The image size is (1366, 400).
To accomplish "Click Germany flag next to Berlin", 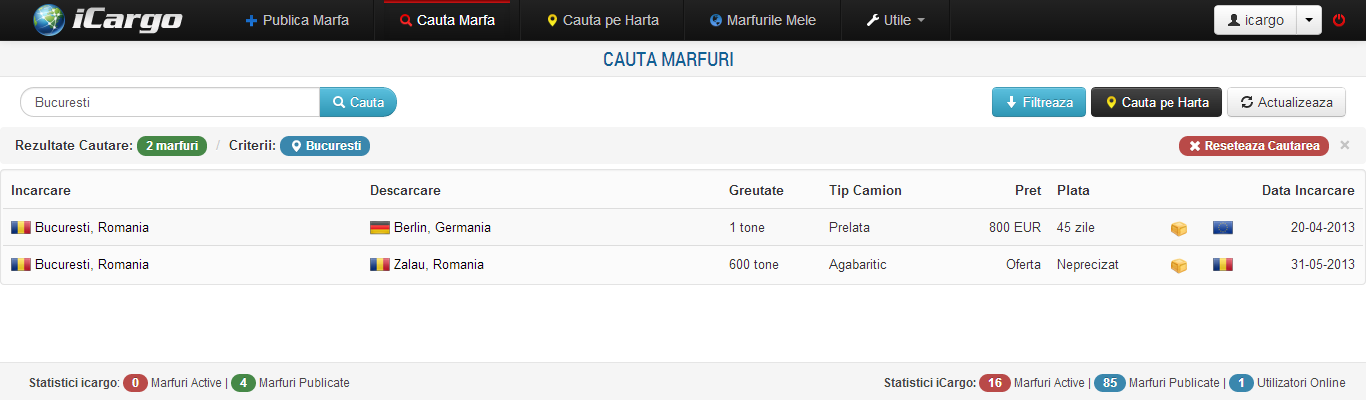I will pos(380,228).
